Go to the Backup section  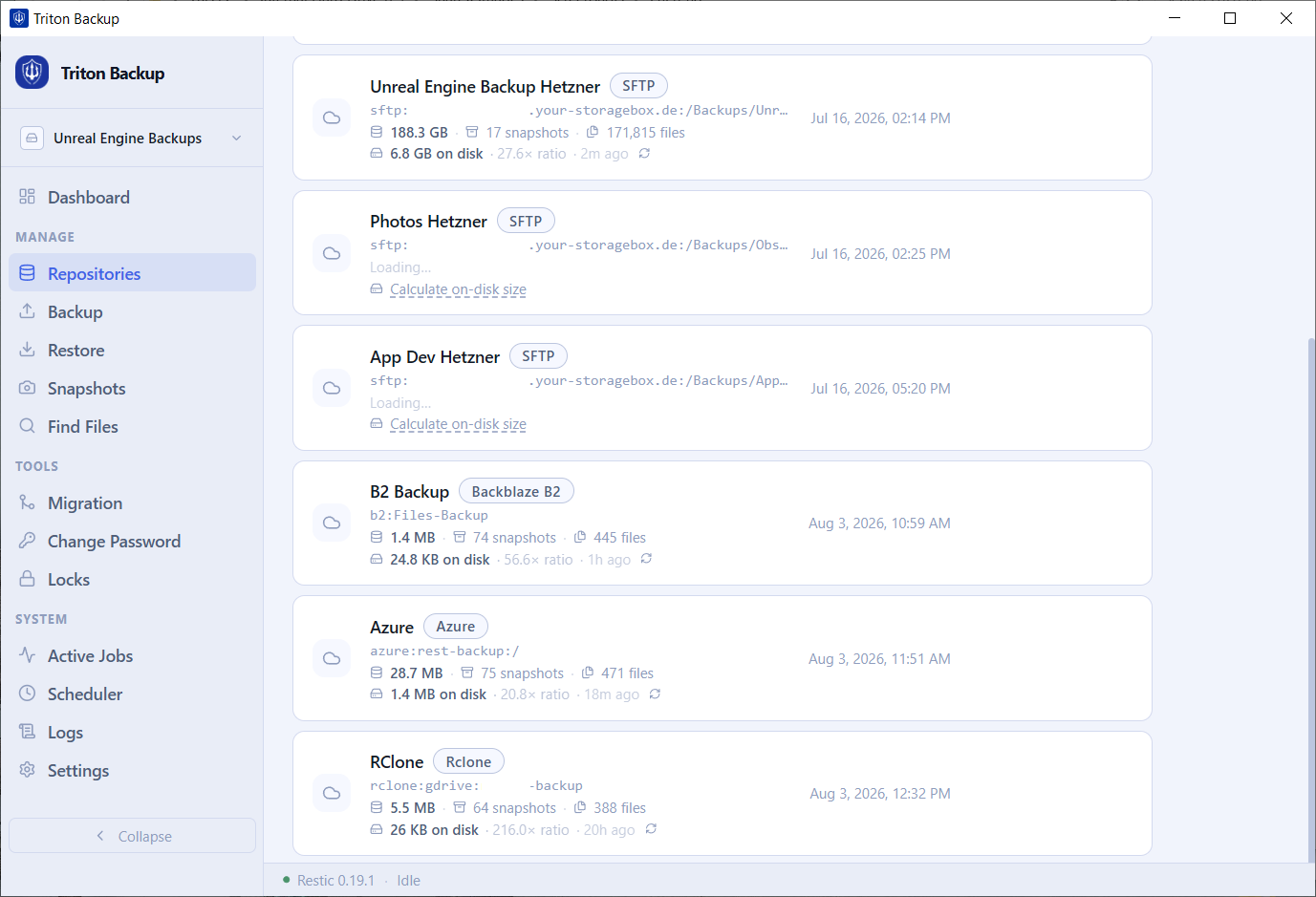coord(132,312)
